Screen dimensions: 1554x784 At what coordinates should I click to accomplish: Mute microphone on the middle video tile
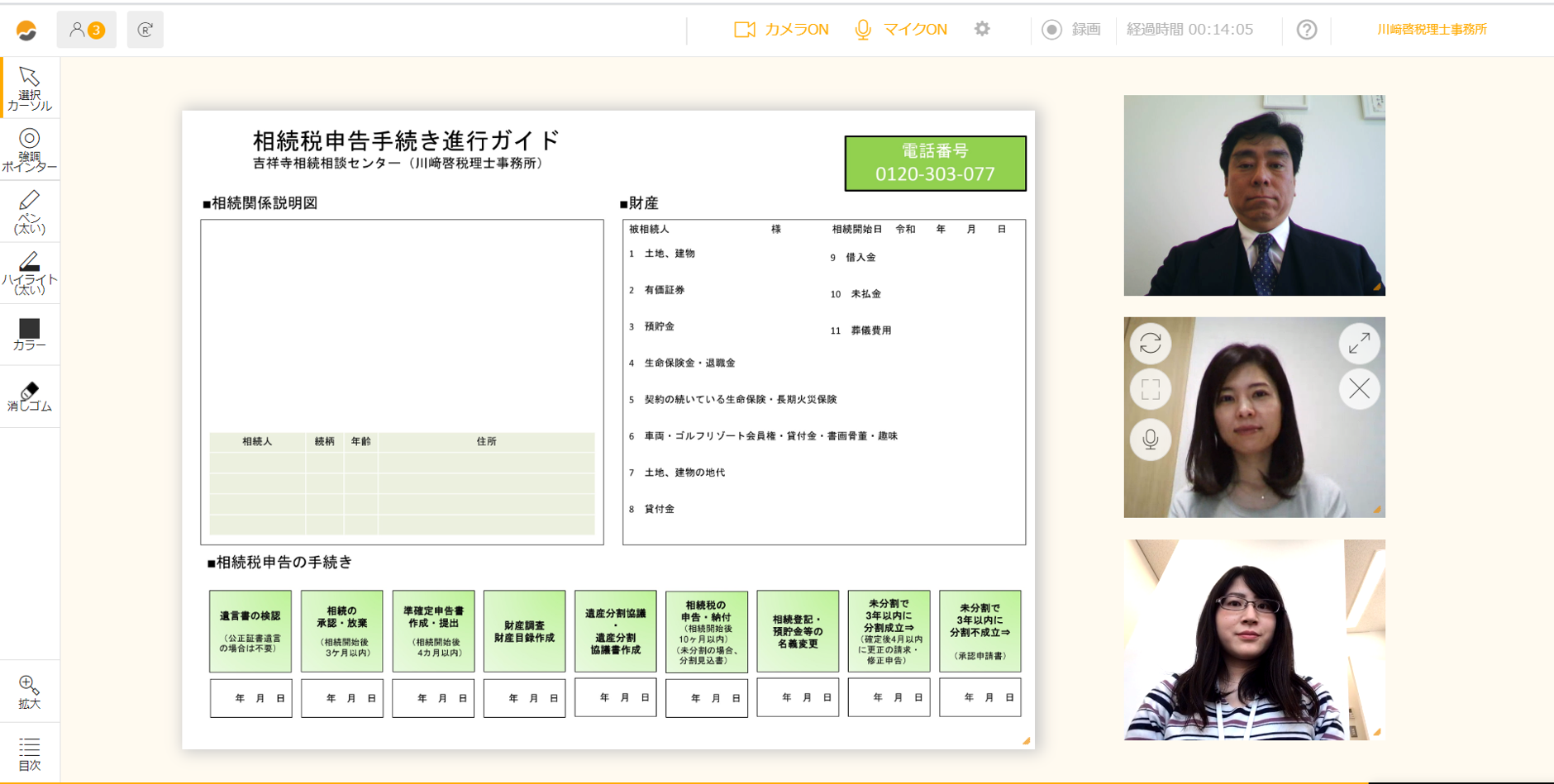tap(1150, 439)
